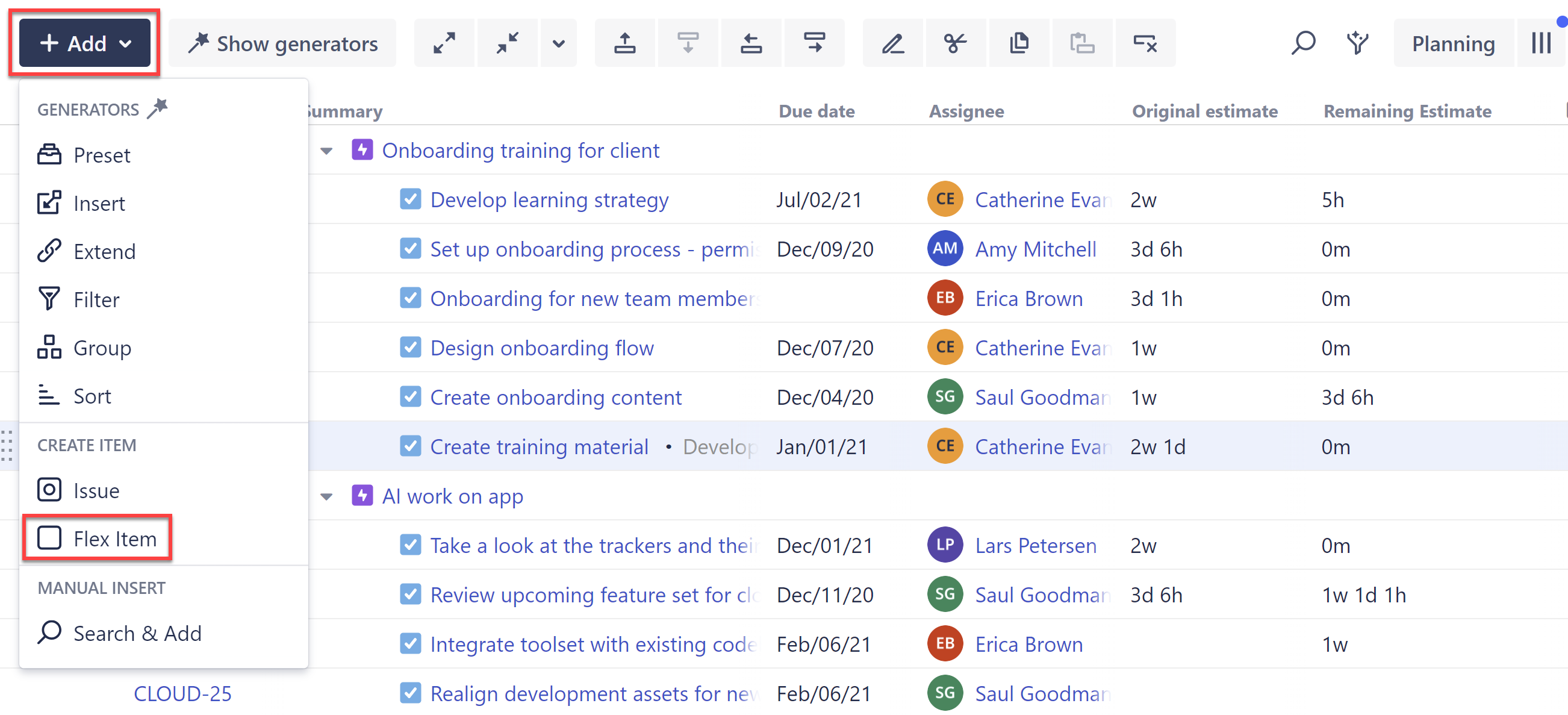Viewport: 1568px width, 715px height.
Task: Click the Due date column header
Action: (817, 111)
